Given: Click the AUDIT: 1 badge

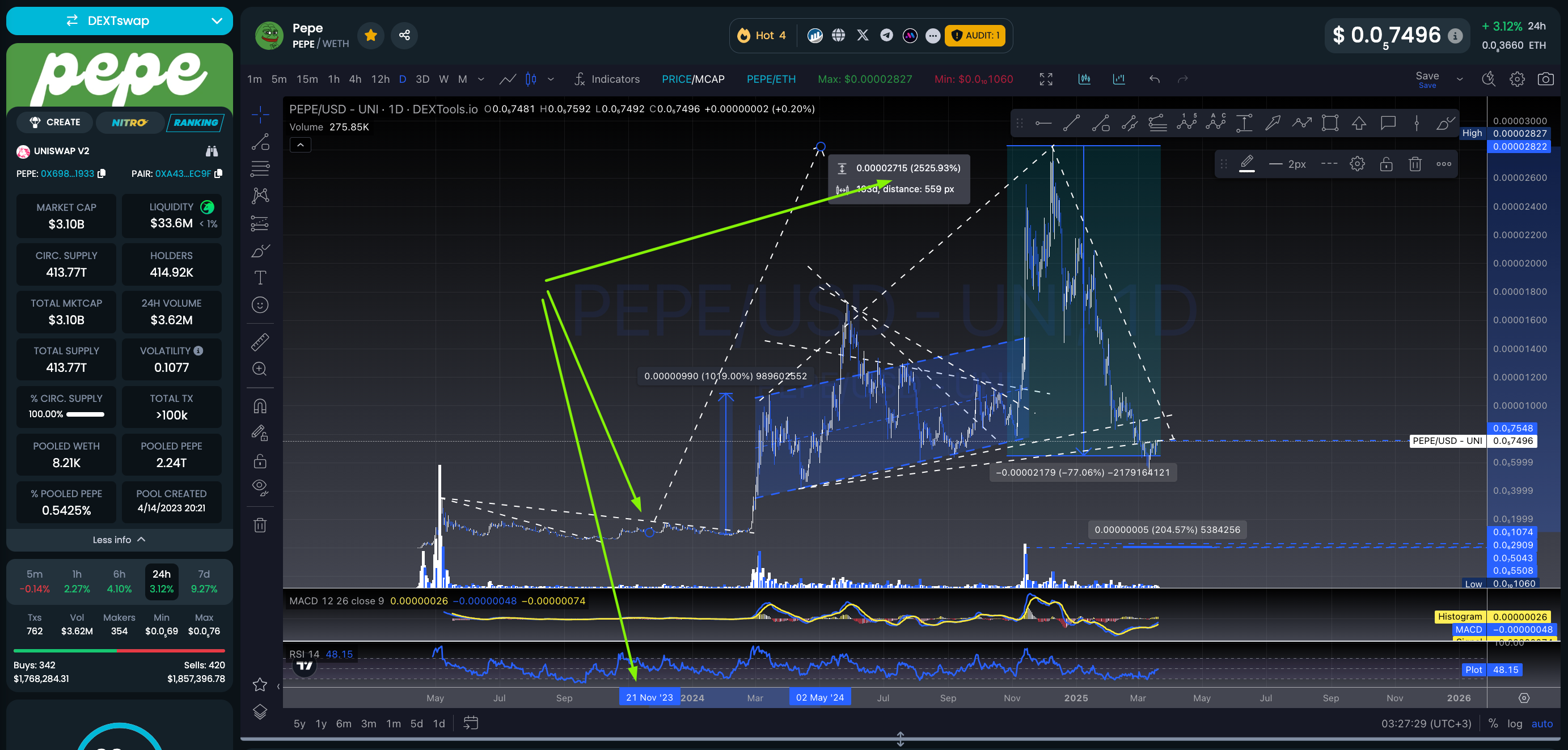Looking at the screenshot, I should 974,35.
